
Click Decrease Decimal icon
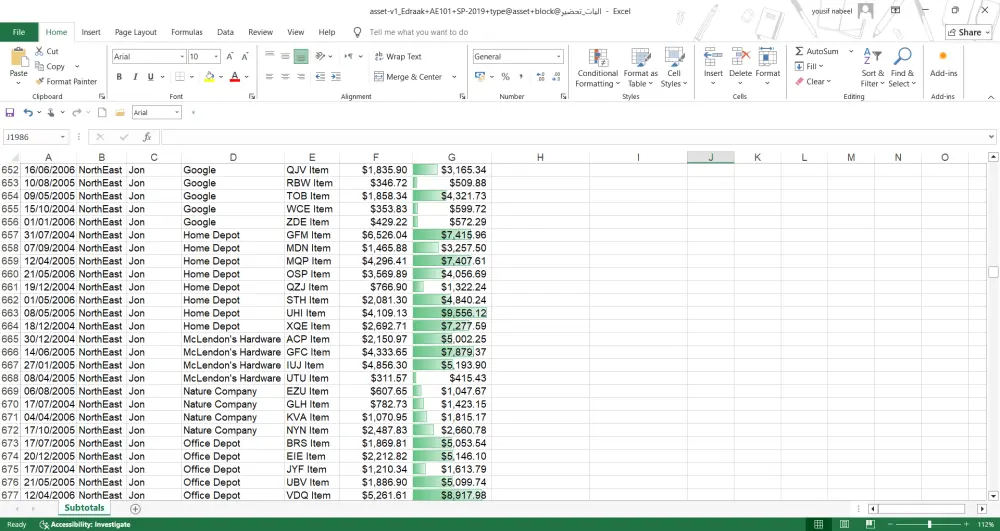click(x=556, y=76)
